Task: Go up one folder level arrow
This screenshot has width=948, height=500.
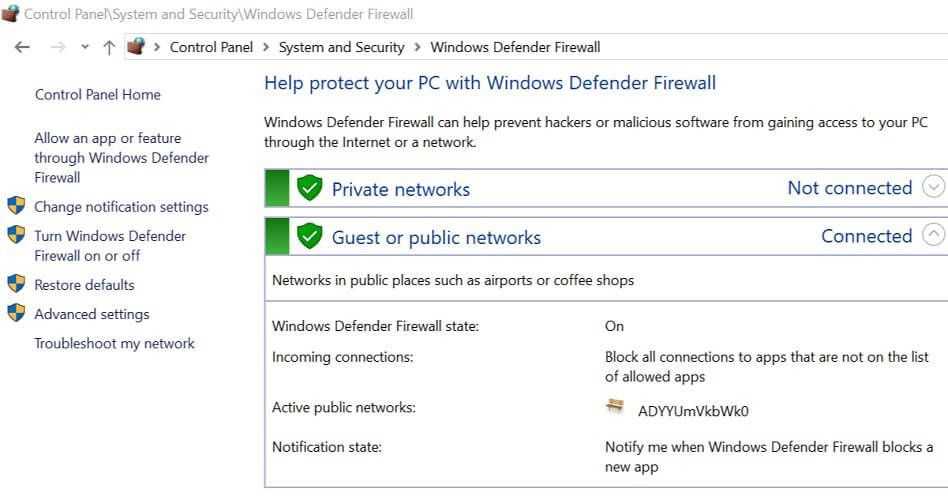Action: point(109,47)
